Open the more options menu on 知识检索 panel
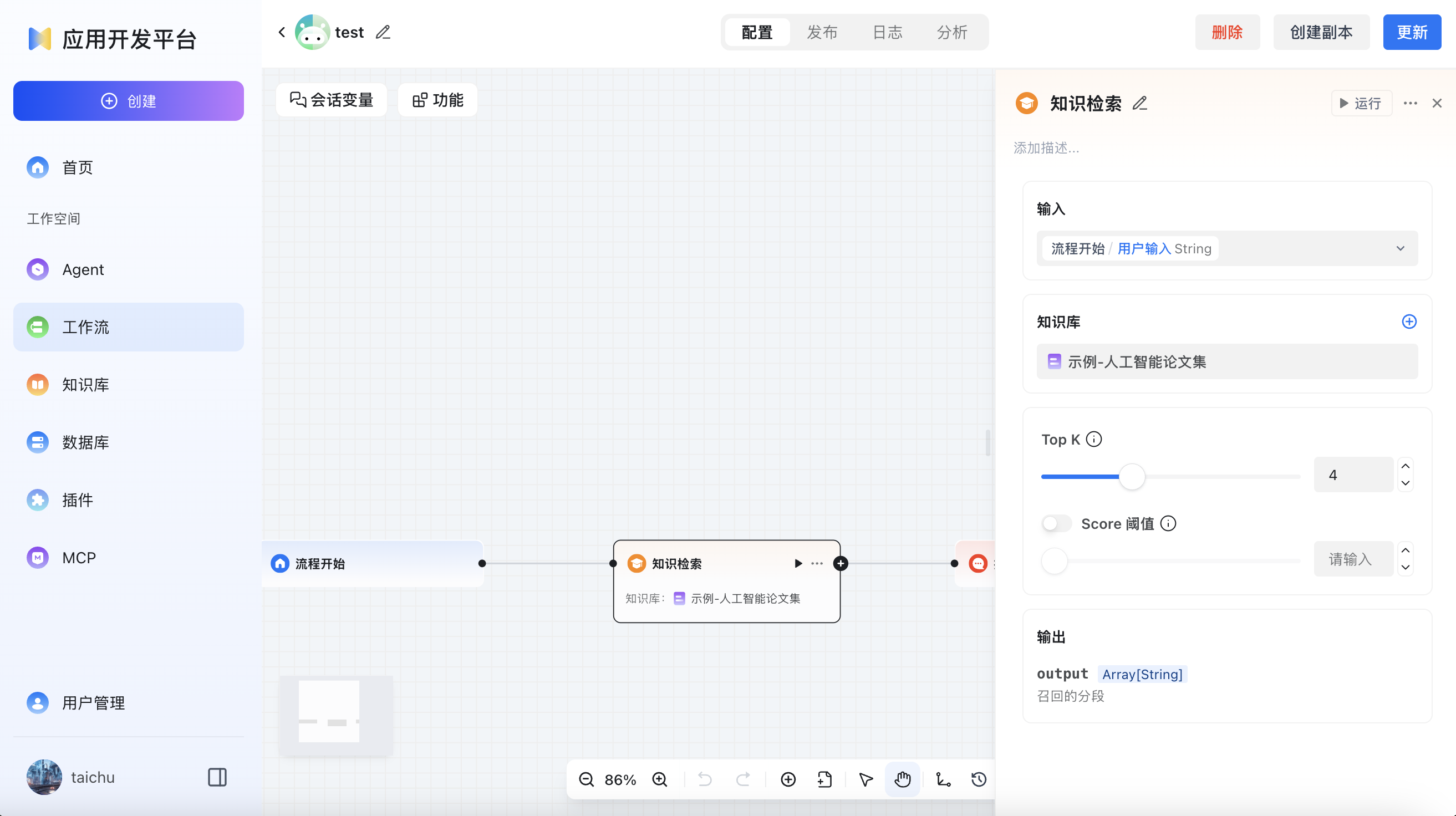This screenshot has height=816, width=1456. (x=1410, y=104)
